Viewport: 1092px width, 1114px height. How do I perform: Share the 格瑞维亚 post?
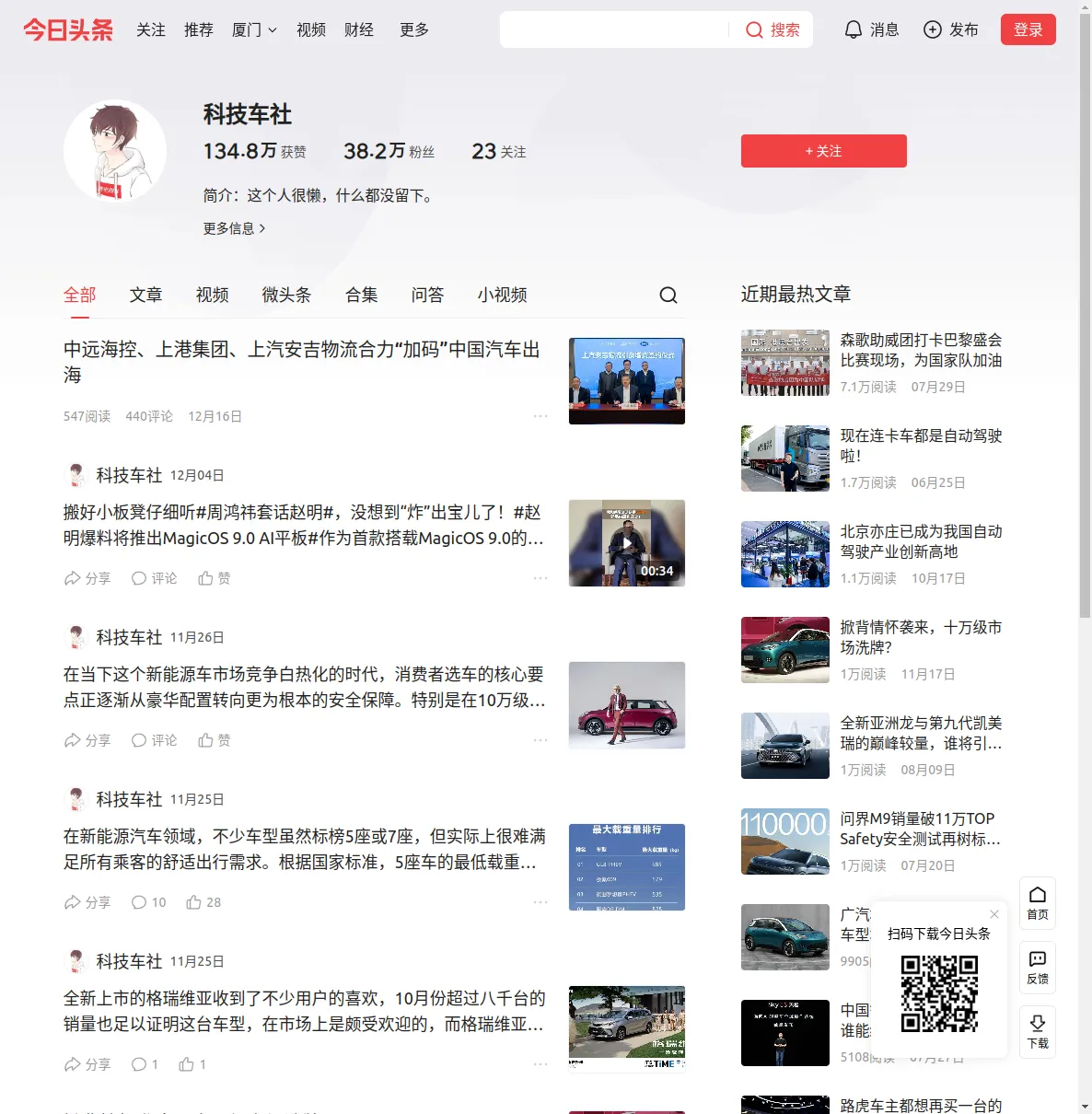pos(87,1064)
